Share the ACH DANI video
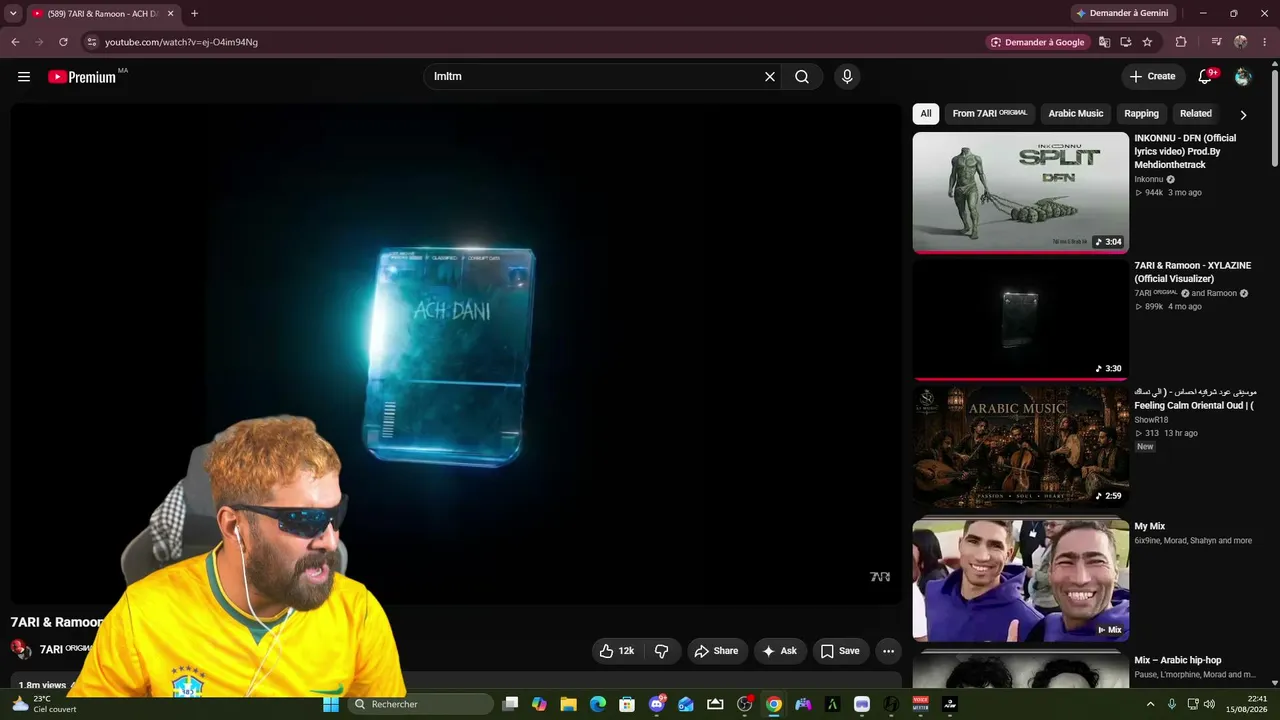The image size is (1280, 720). pyautogui.click(x=716, y=651)
